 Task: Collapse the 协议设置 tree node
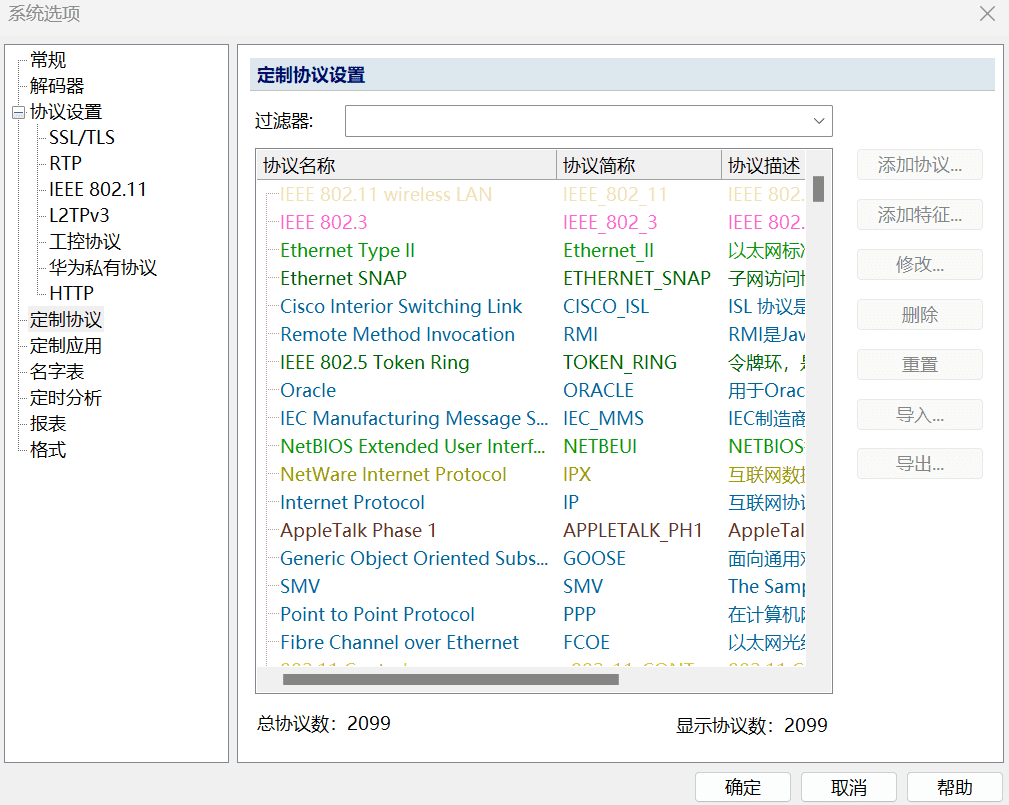pyautogui.click(x=18, y=113)
